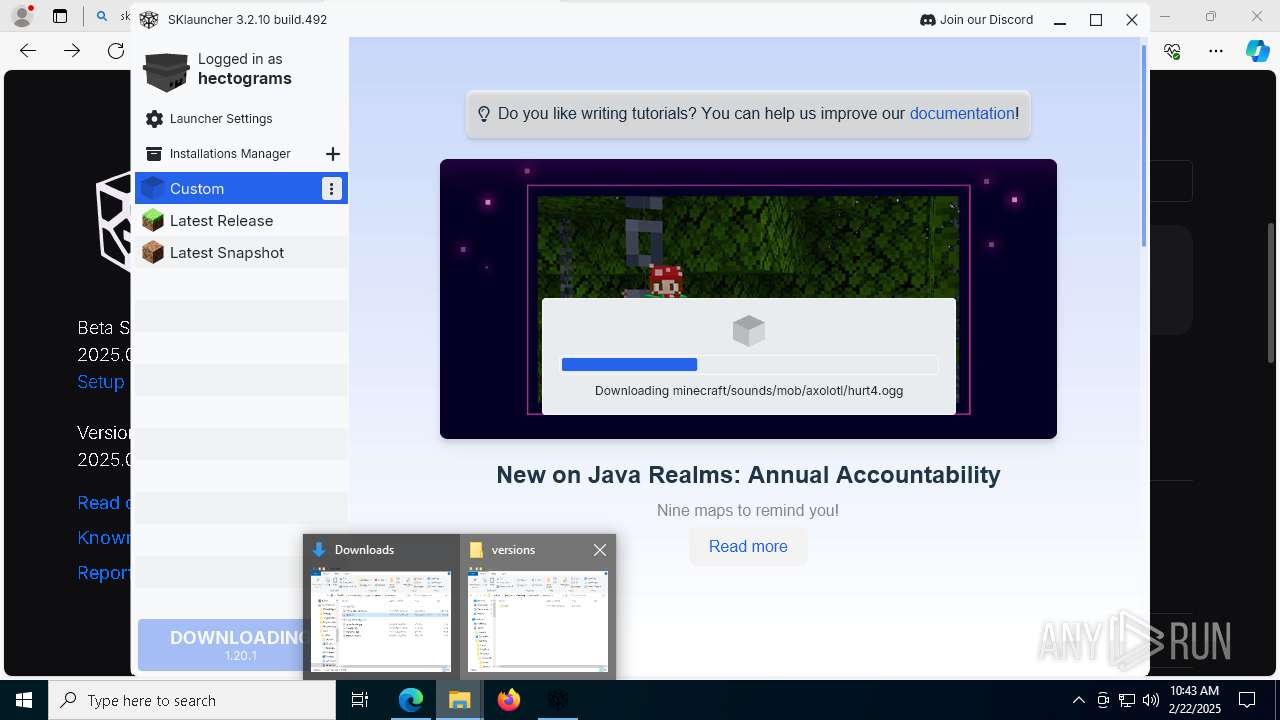The height and width of the screenshot is (720, 1280).
Task: Open Custom installation three-dot options
Action: tap(332, 188)
